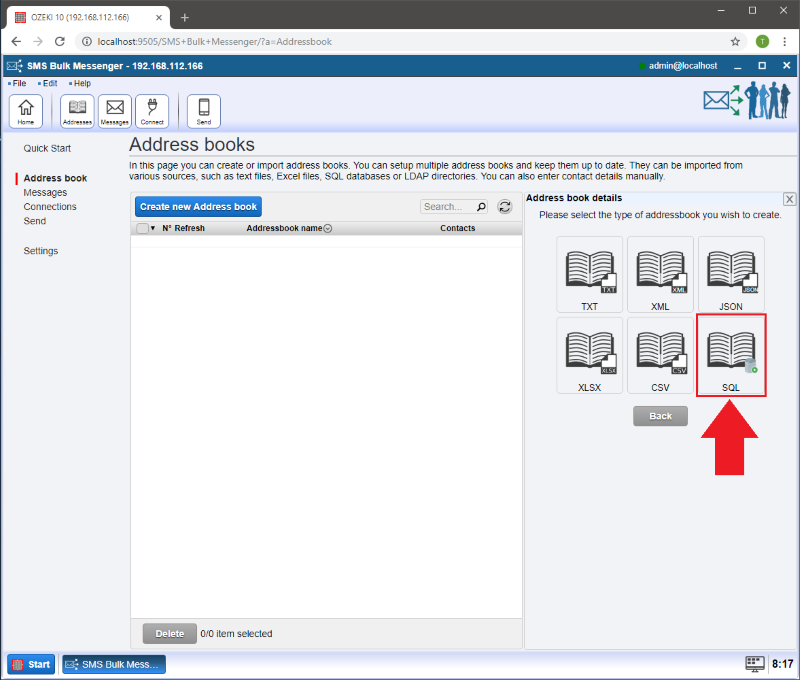The height and width of the screenshot is (680, 800).
Task: Select the JSON address book type
Action: coord(731,274)
